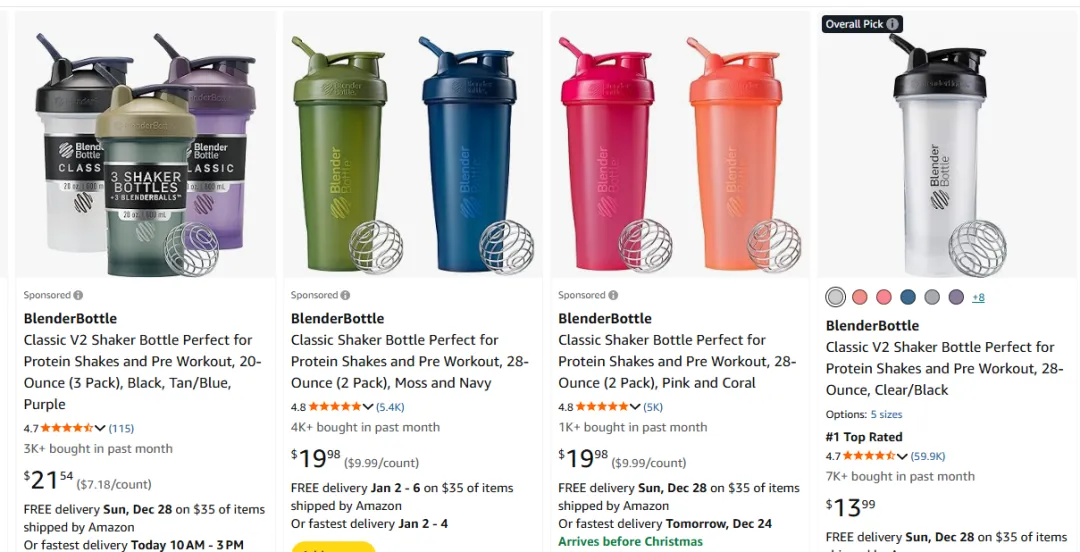Open the 5 sizes options link
The width and height of the screenshot is (1080, 552).
886,414
